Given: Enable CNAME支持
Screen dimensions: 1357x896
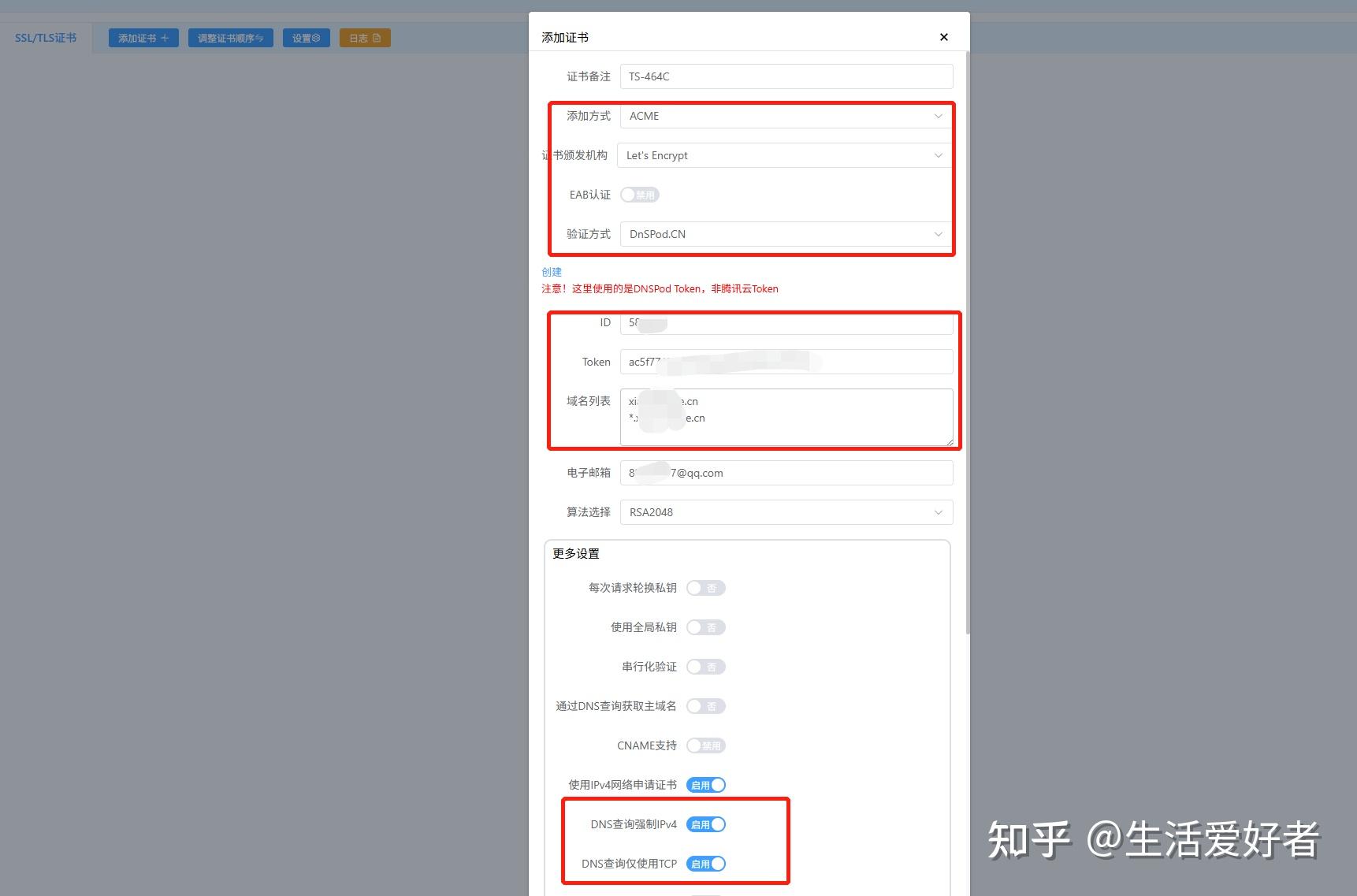Looking at the screenshot, I should [x=705, y=745].
